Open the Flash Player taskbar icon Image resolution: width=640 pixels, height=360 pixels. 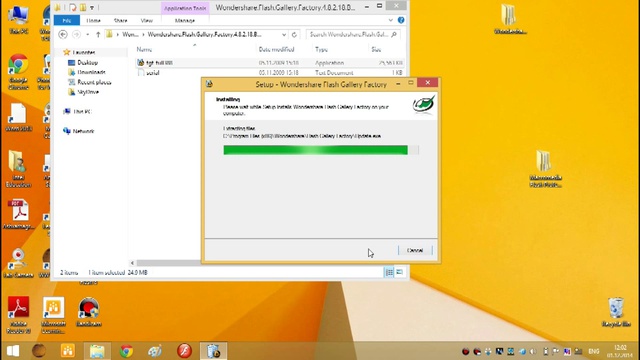tap(184, 351)
